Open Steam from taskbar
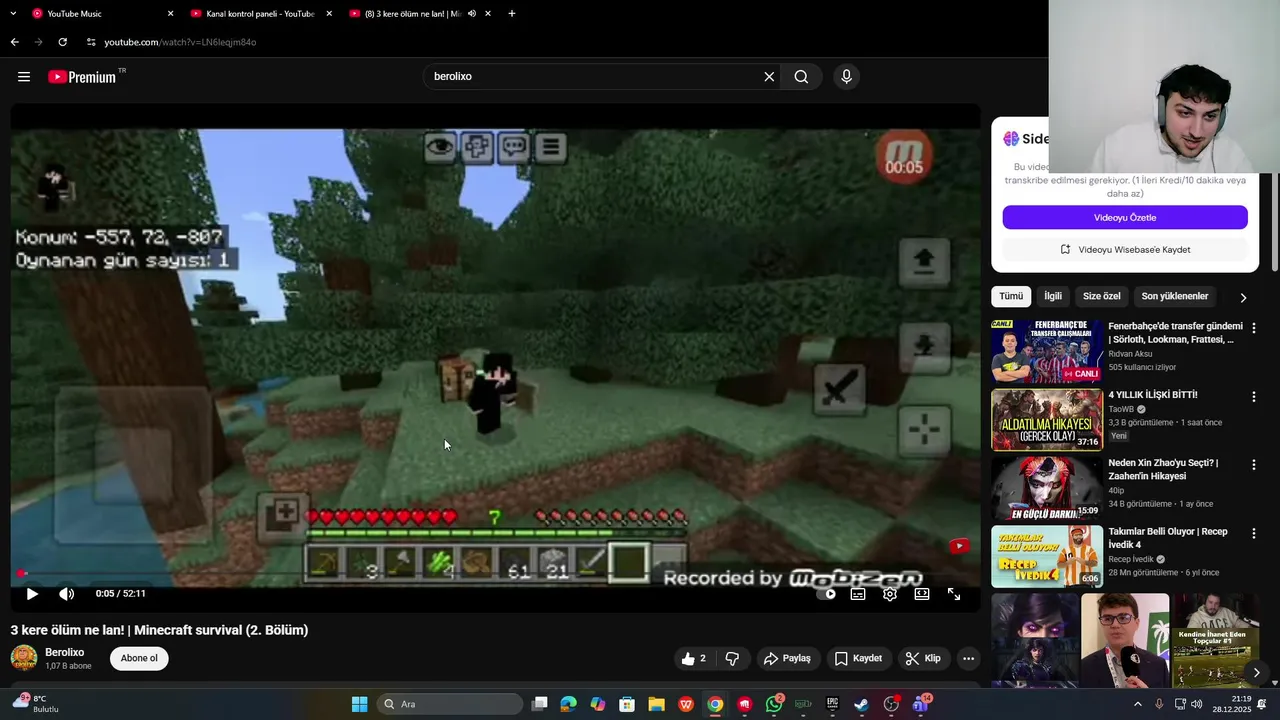The height and width of the screenshot is (720, 1280). [861, 704]
